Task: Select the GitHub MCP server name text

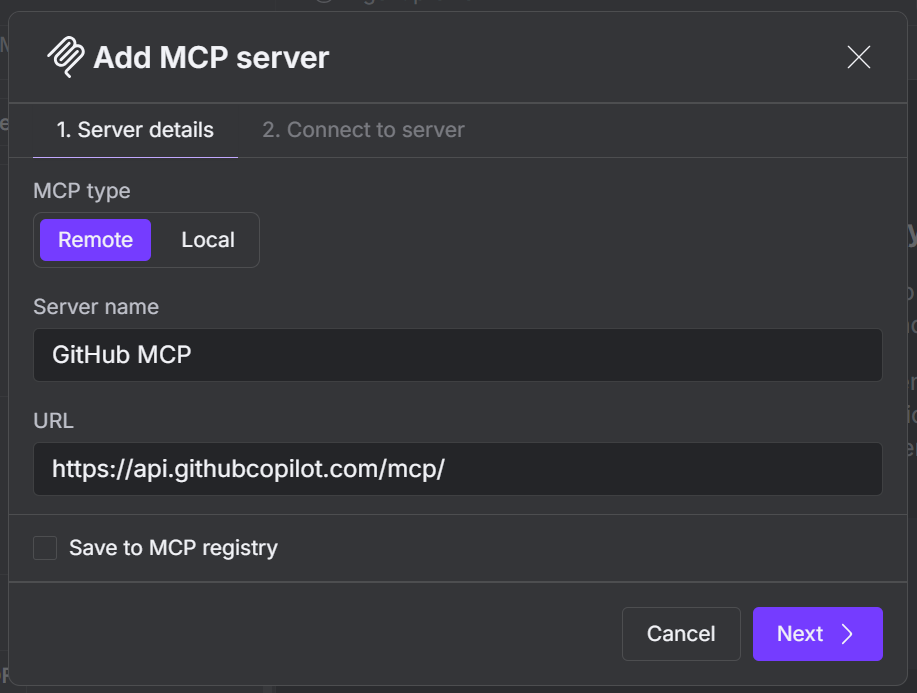Action: 122,355
